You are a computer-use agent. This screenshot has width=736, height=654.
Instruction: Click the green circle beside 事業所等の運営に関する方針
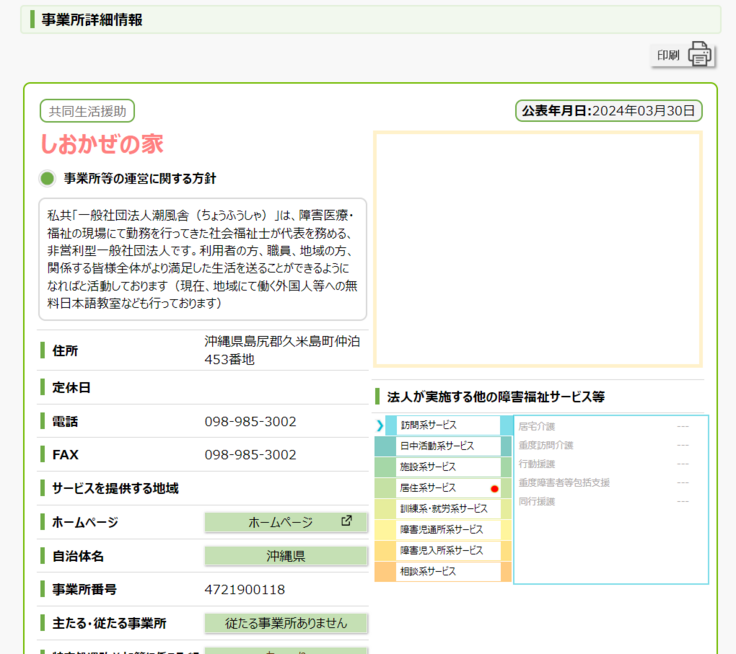tap(47, 179)
